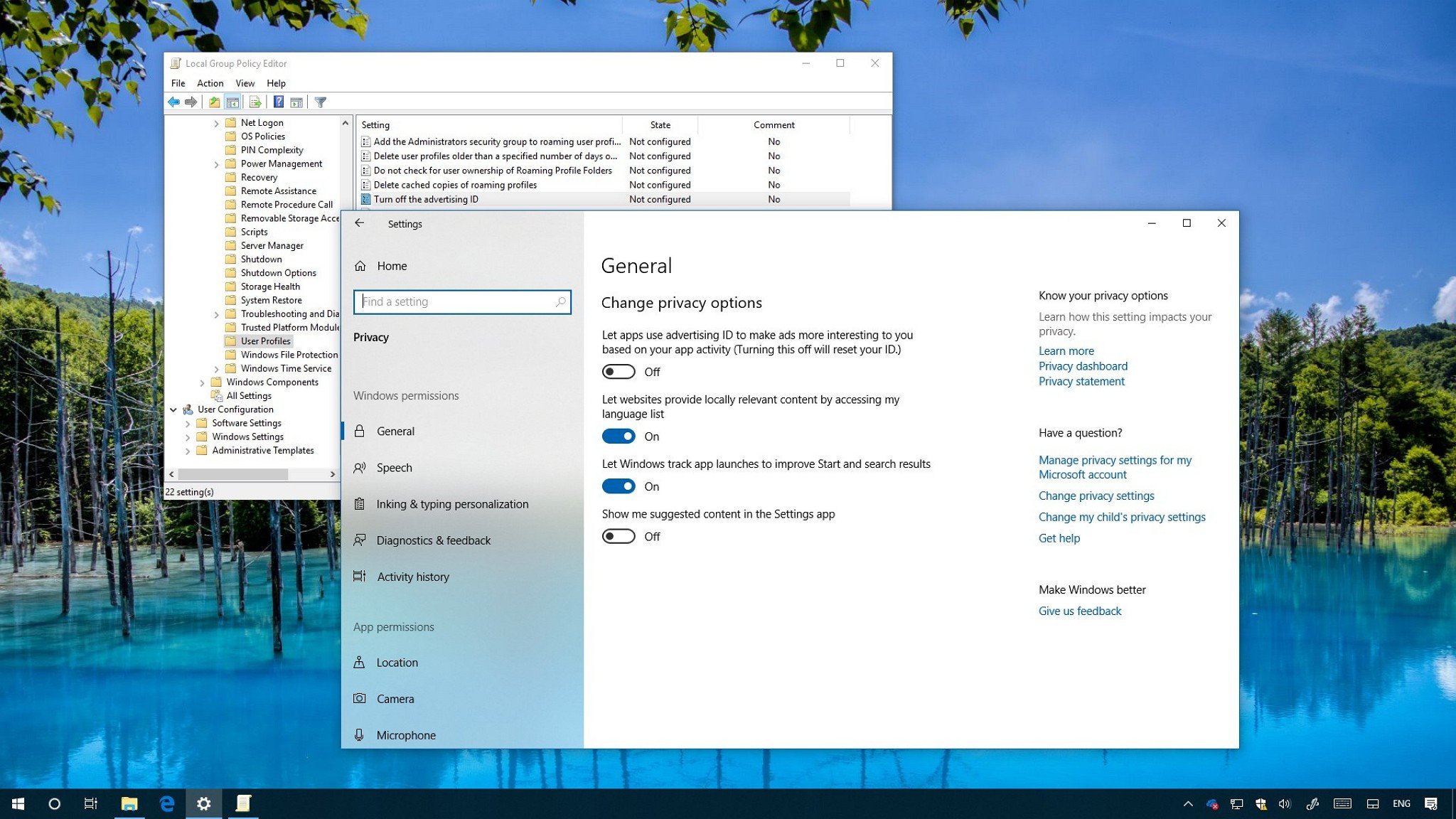Click the Find a setting search field

click(x=462, y=301)
